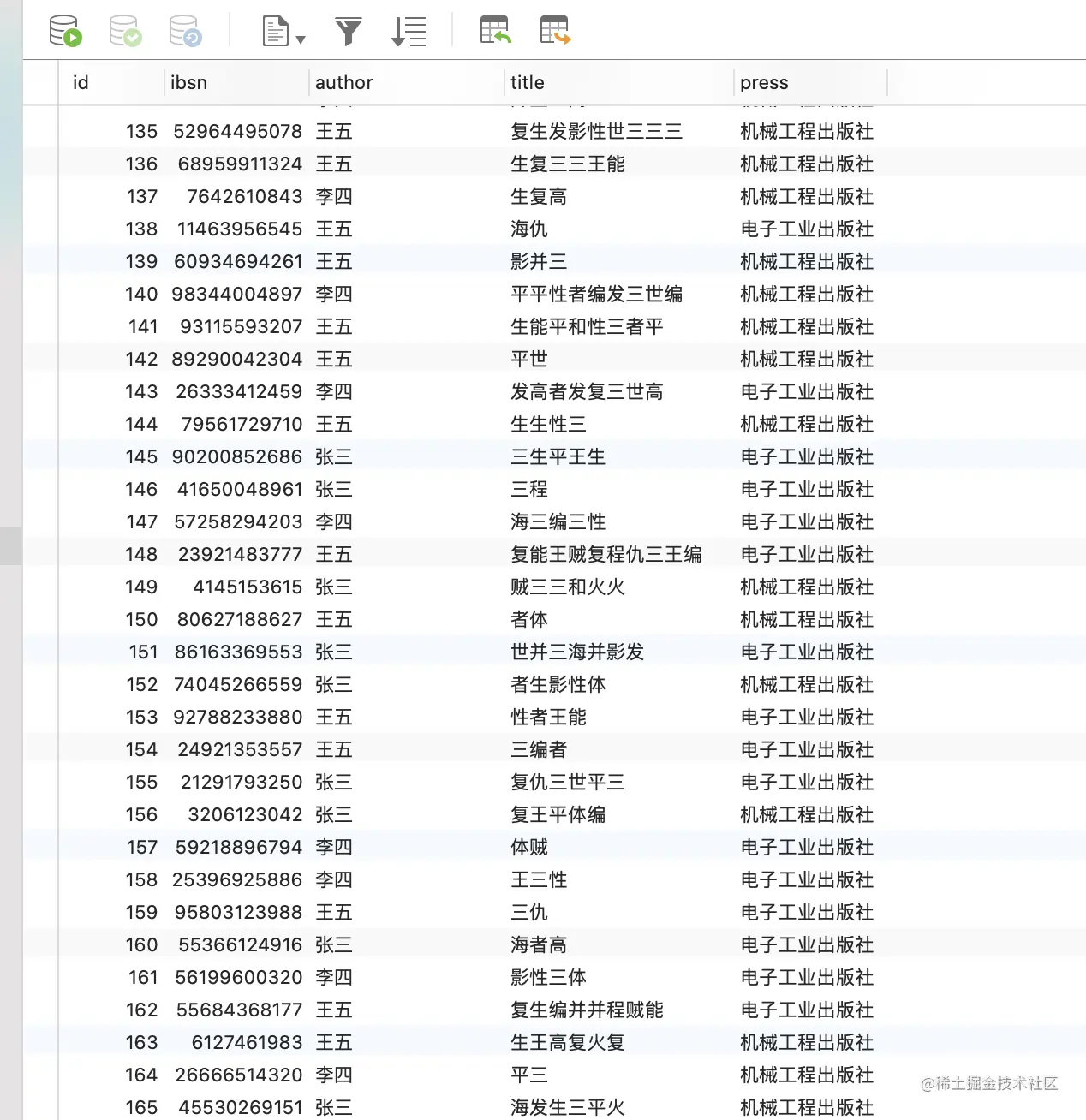Click the Commit database icon with checkmark
The width and height of the screenshot is (1086, 1120).
click(x=125, y=31)
